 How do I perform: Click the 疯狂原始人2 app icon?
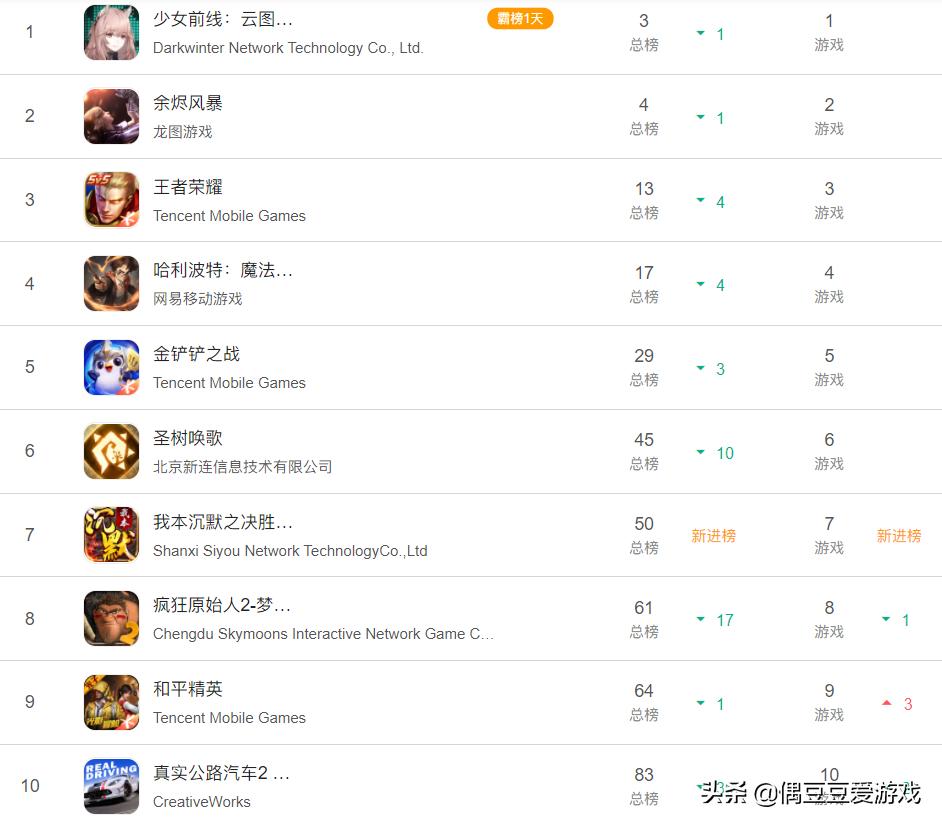(111, 618)
